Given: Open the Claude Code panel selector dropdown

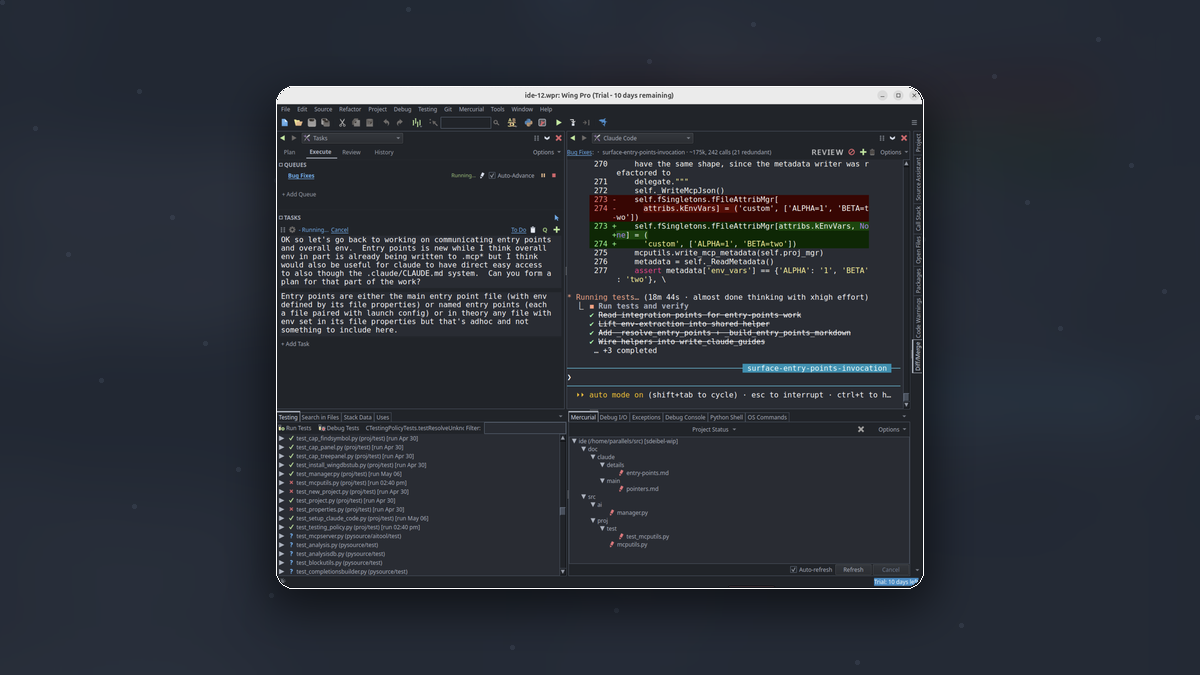Looking at the screenshot, I should click(642, 138).
